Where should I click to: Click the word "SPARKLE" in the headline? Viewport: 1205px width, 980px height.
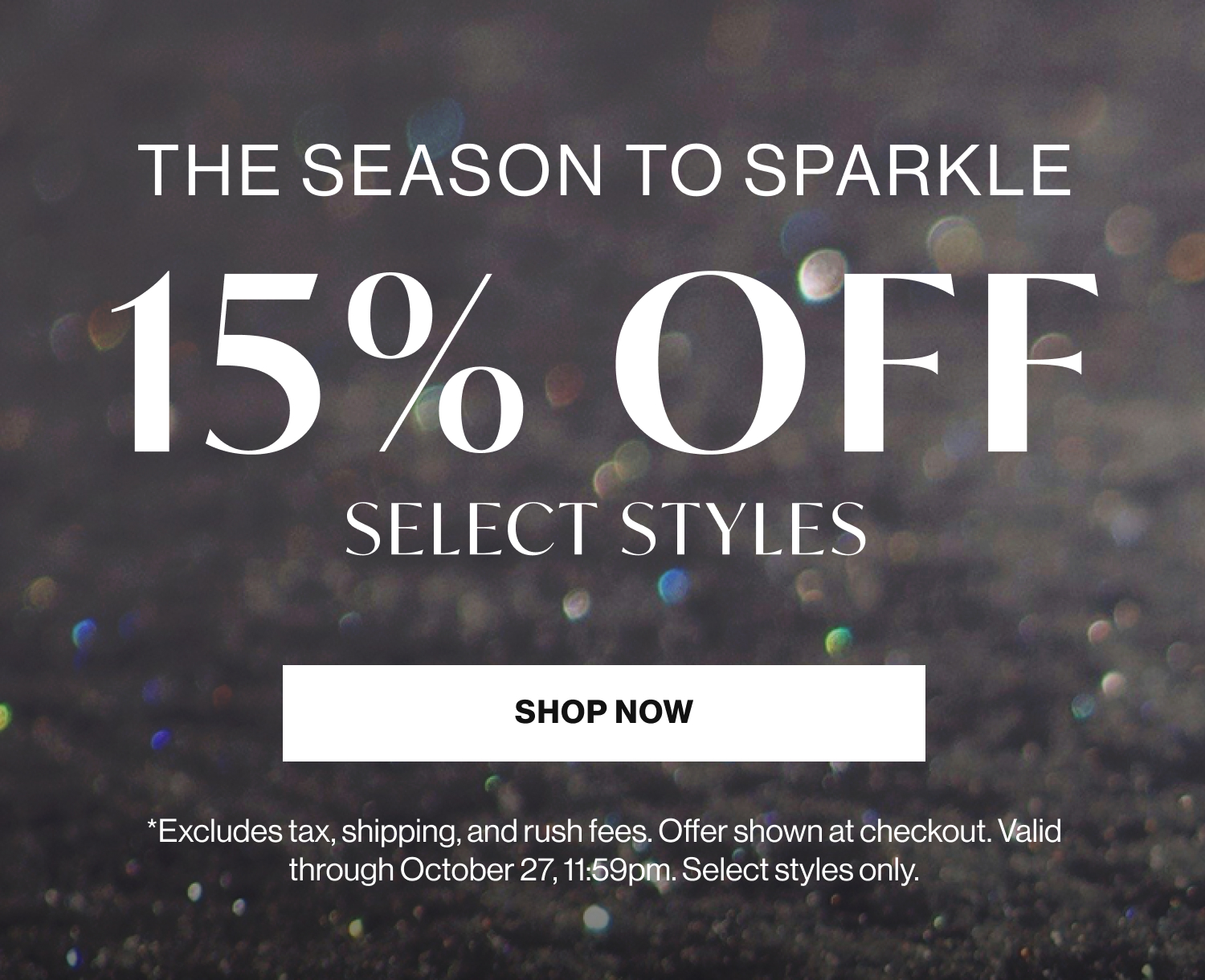[909, 170]
